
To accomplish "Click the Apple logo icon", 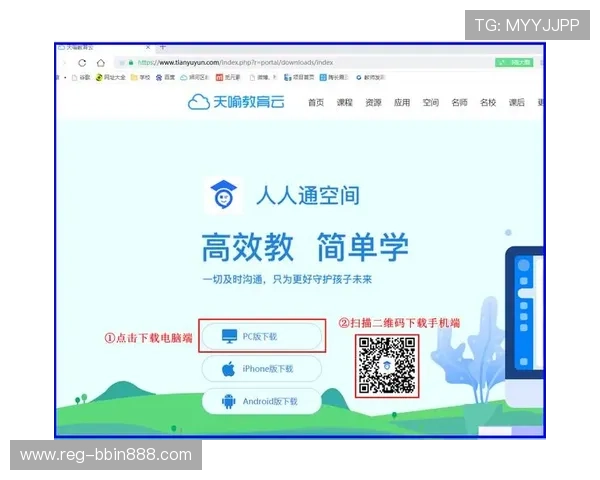I will pyautogui.click(x=228, y=369).
